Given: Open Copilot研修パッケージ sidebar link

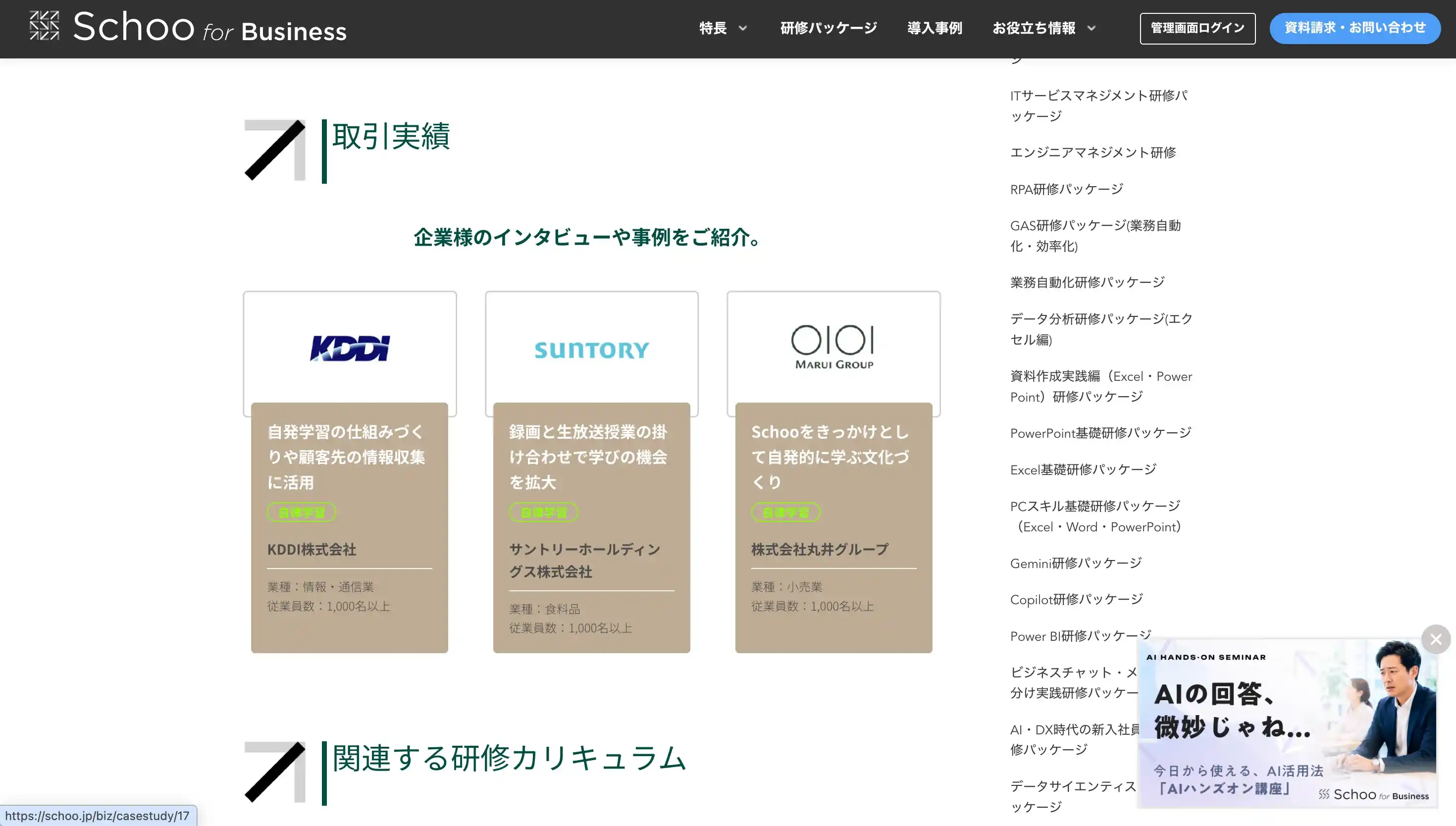Looking at the screenshot, I should (1077, 599).
